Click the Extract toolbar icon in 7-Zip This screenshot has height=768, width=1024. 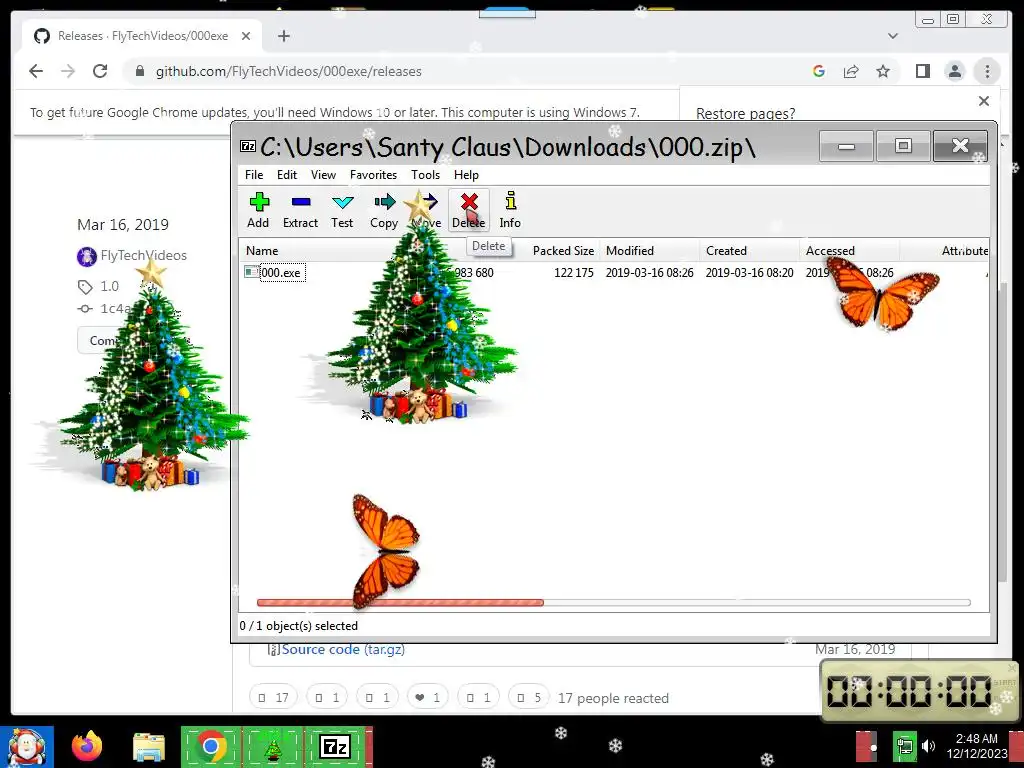tap(300, 210)
